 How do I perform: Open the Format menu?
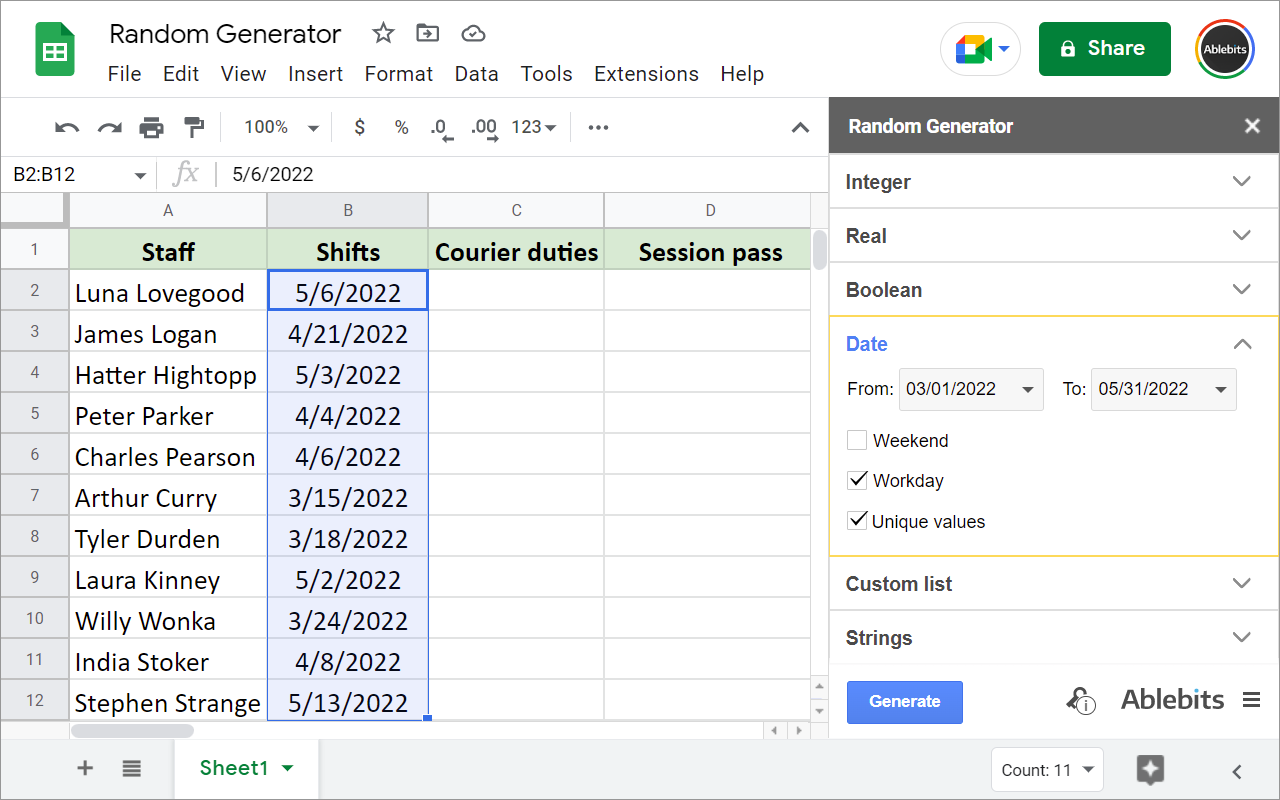(x=399, y=74)
